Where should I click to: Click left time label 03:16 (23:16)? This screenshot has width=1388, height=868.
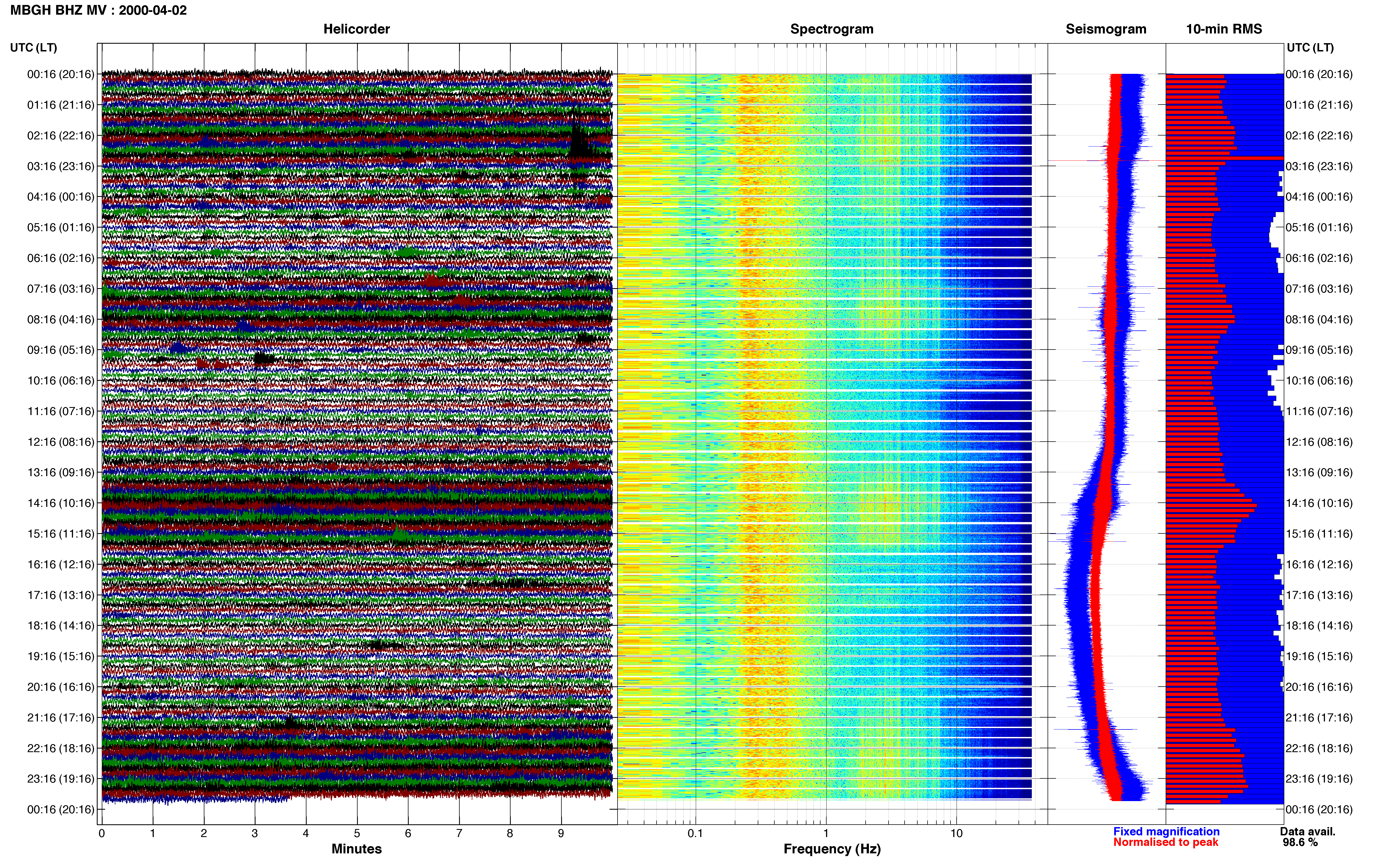[x=61, y=166]
